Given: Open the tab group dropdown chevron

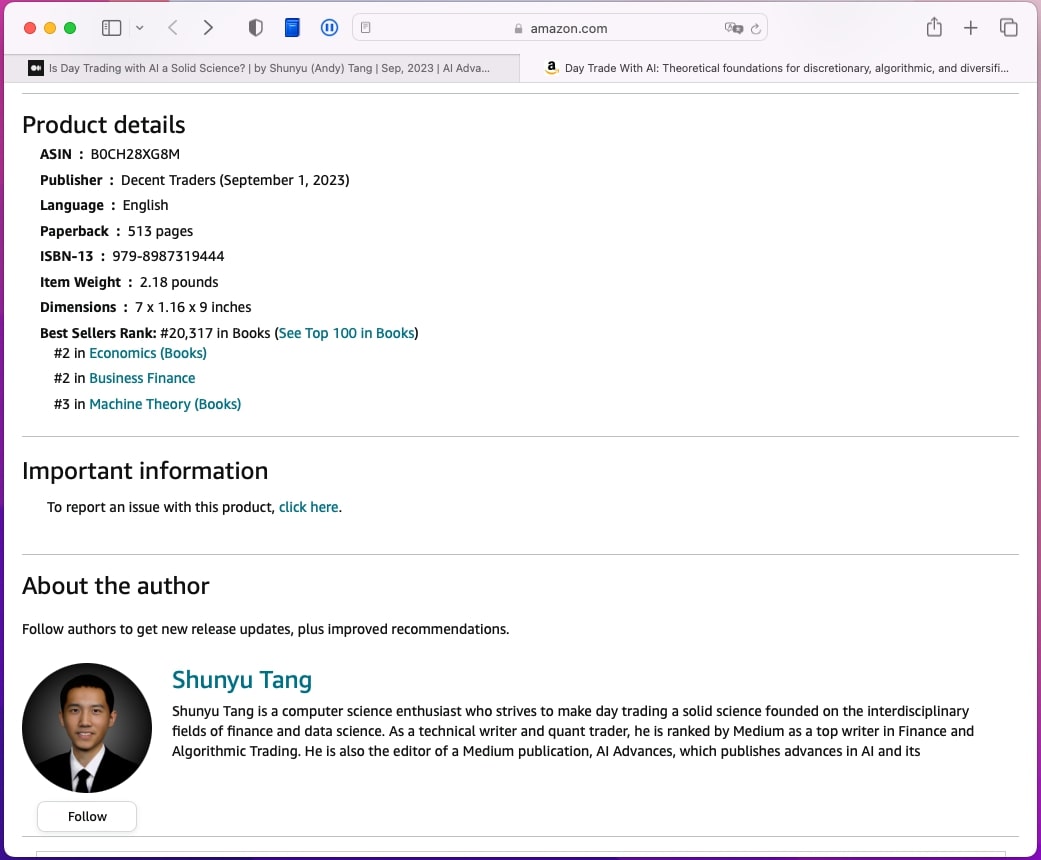Looking at the screenshot, I should pos(139,28).
